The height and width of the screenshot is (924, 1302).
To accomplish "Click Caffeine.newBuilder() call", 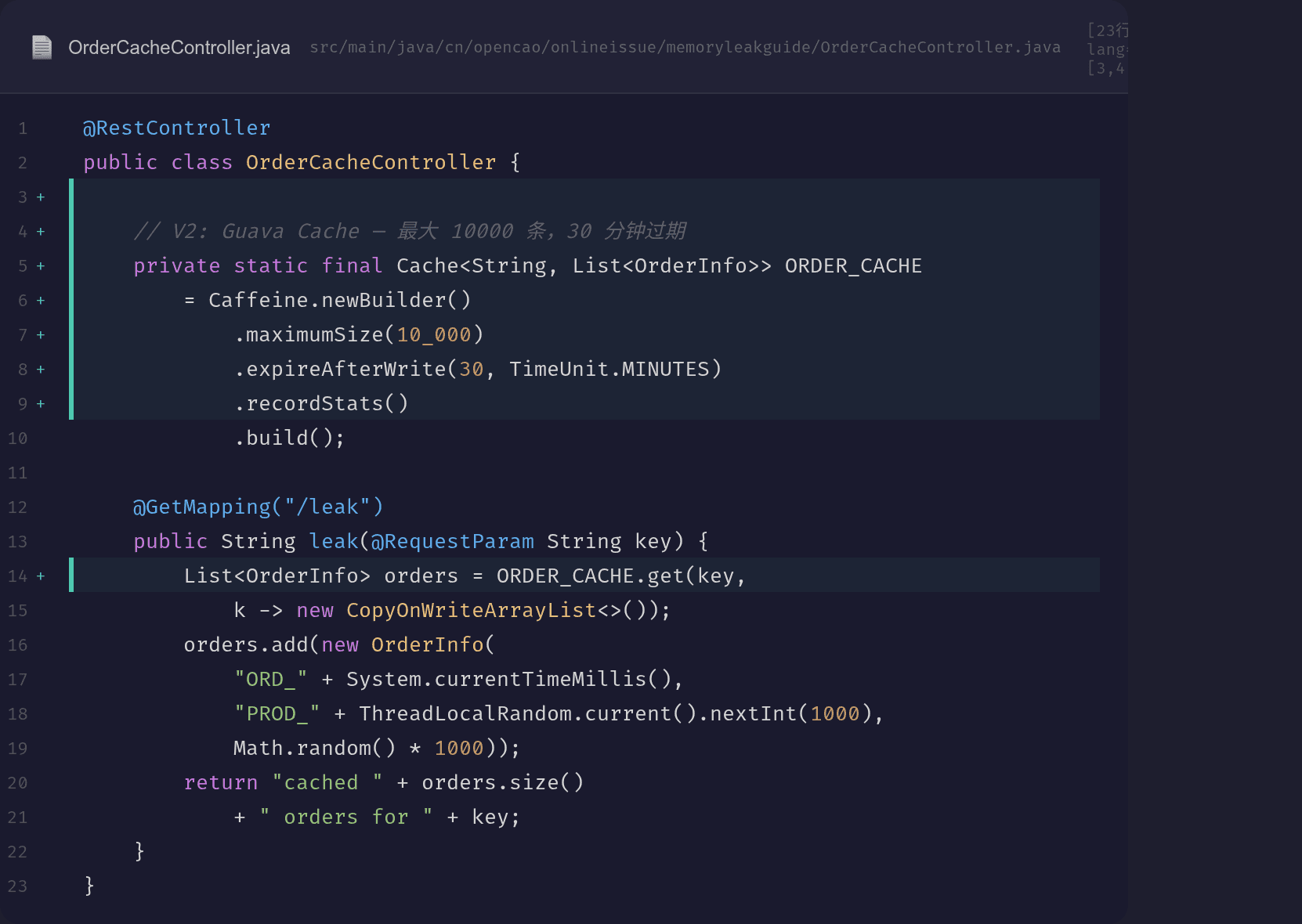I will click(x=340, y=300).
